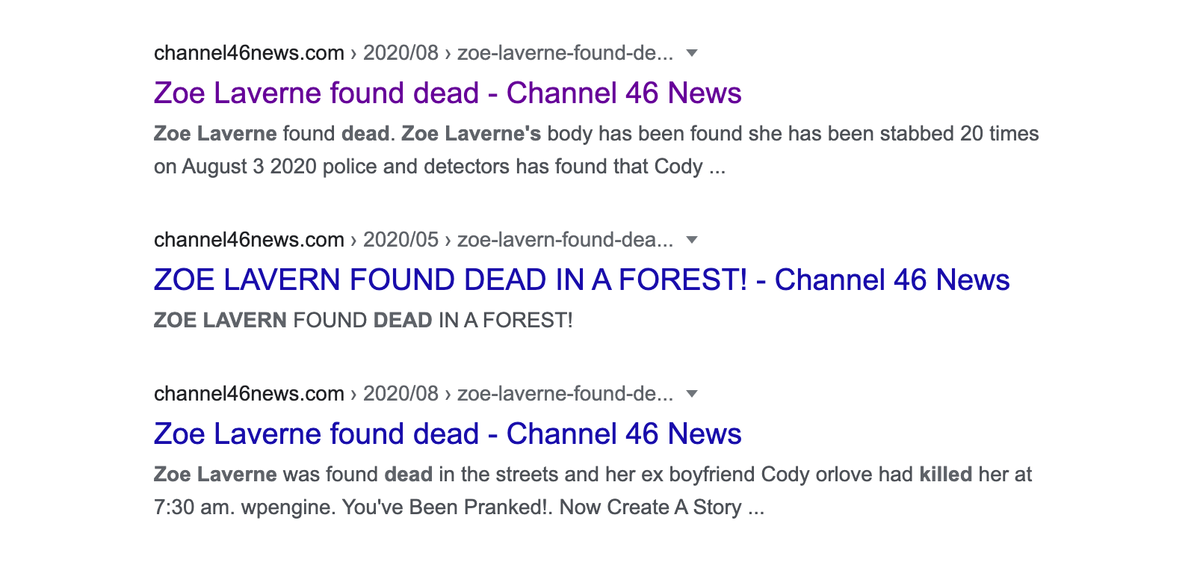Expand dropdown arrow beside URL of the last result
This screenshot has width=1200, height=562.
point(692,394)
